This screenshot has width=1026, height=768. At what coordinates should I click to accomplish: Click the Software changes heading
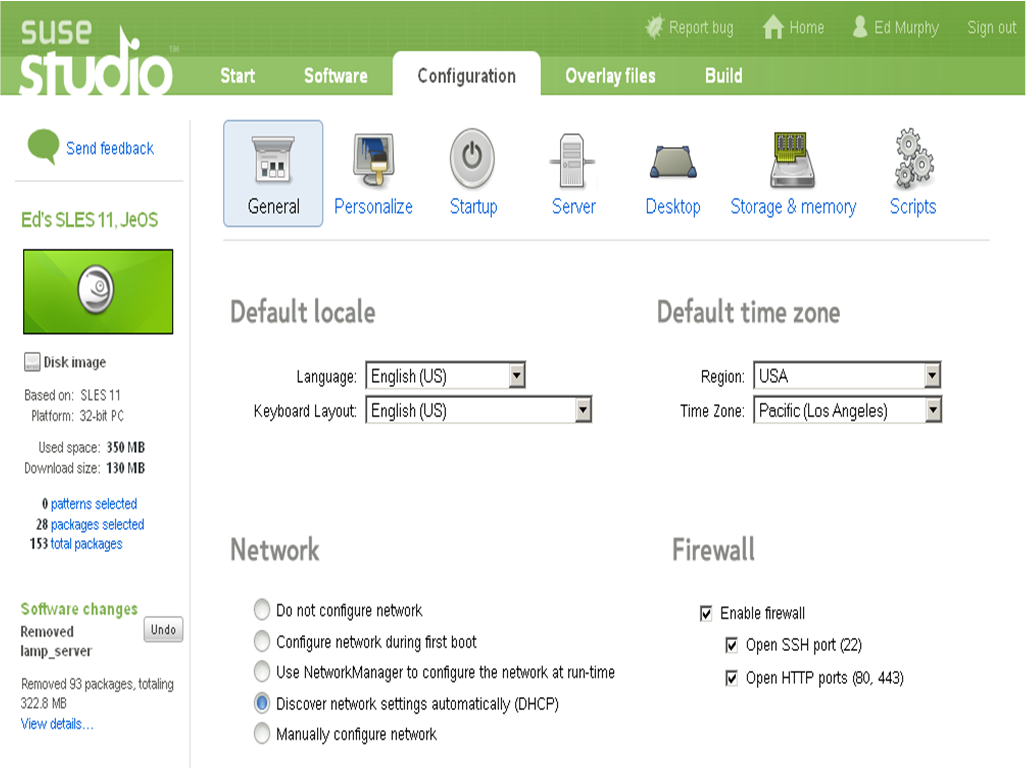(79, 609)
